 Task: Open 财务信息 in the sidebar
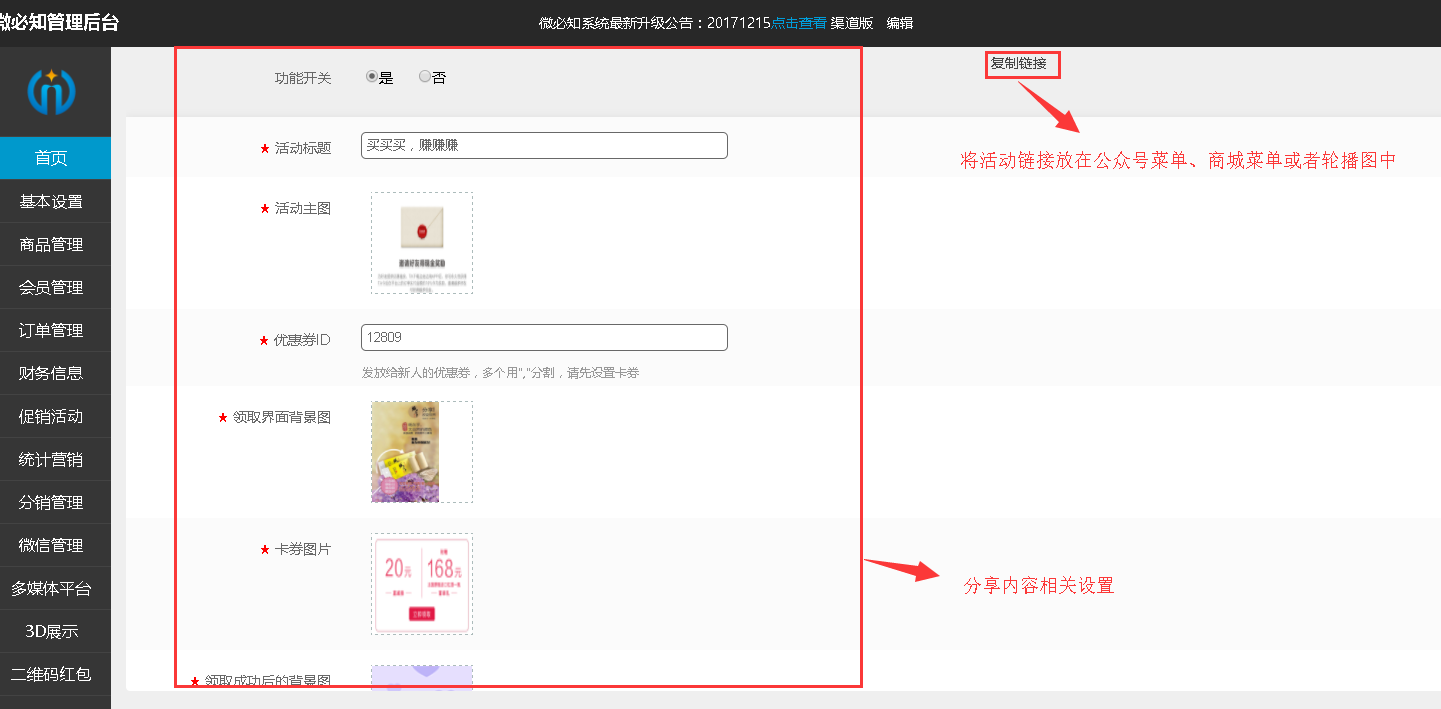[55, 373]
